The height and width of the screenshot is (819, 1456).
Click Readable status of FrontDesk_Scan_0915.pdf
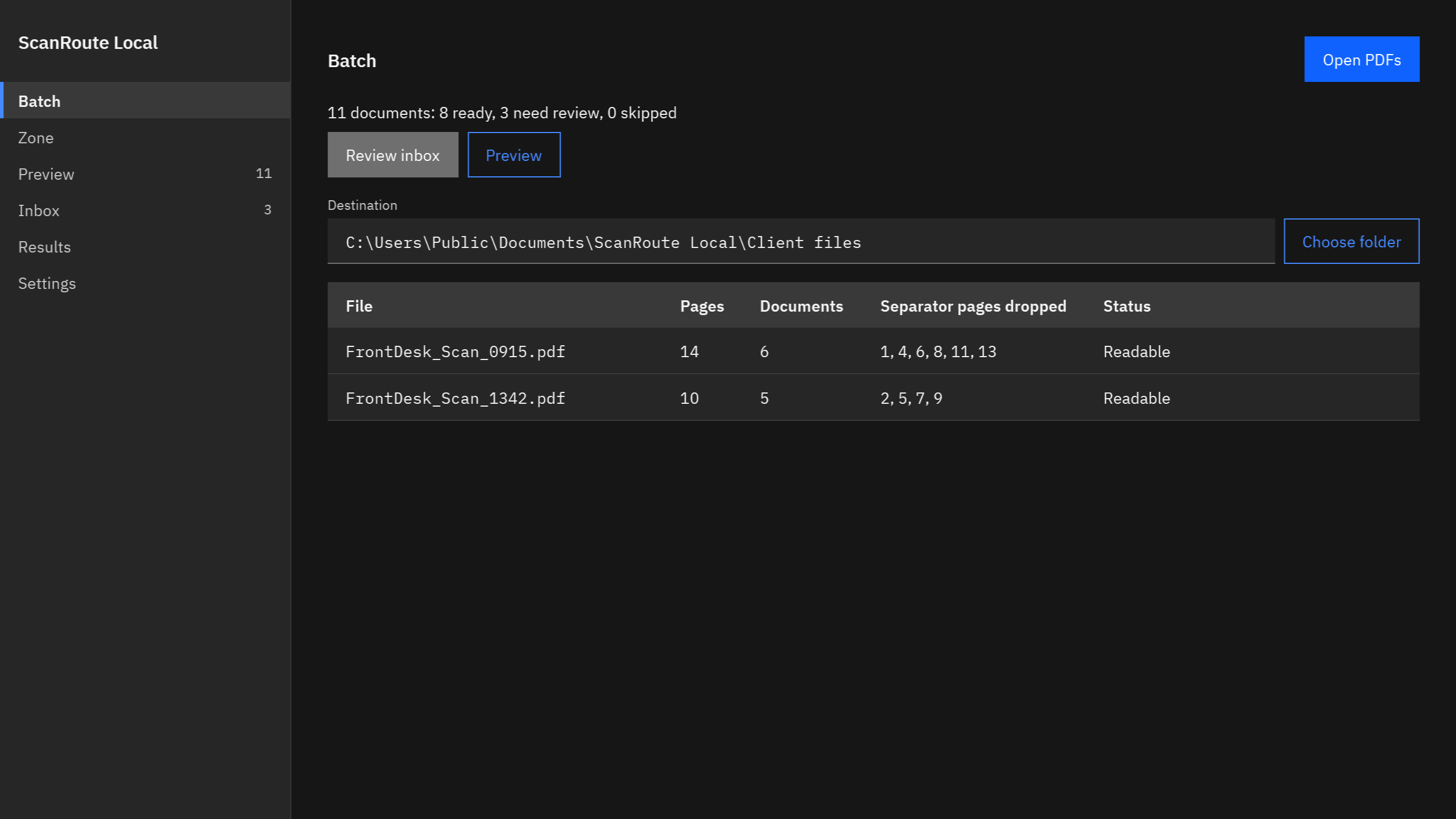1136,351
